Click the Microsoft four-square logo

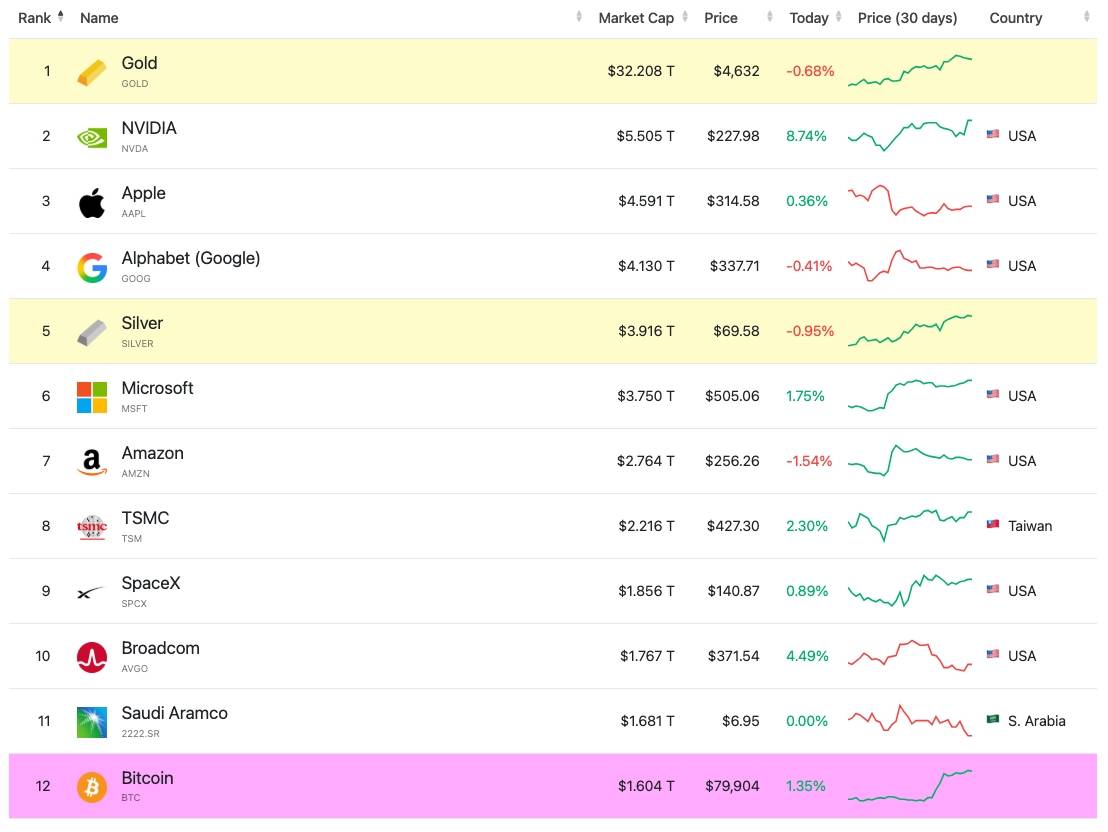click(92, 397)
